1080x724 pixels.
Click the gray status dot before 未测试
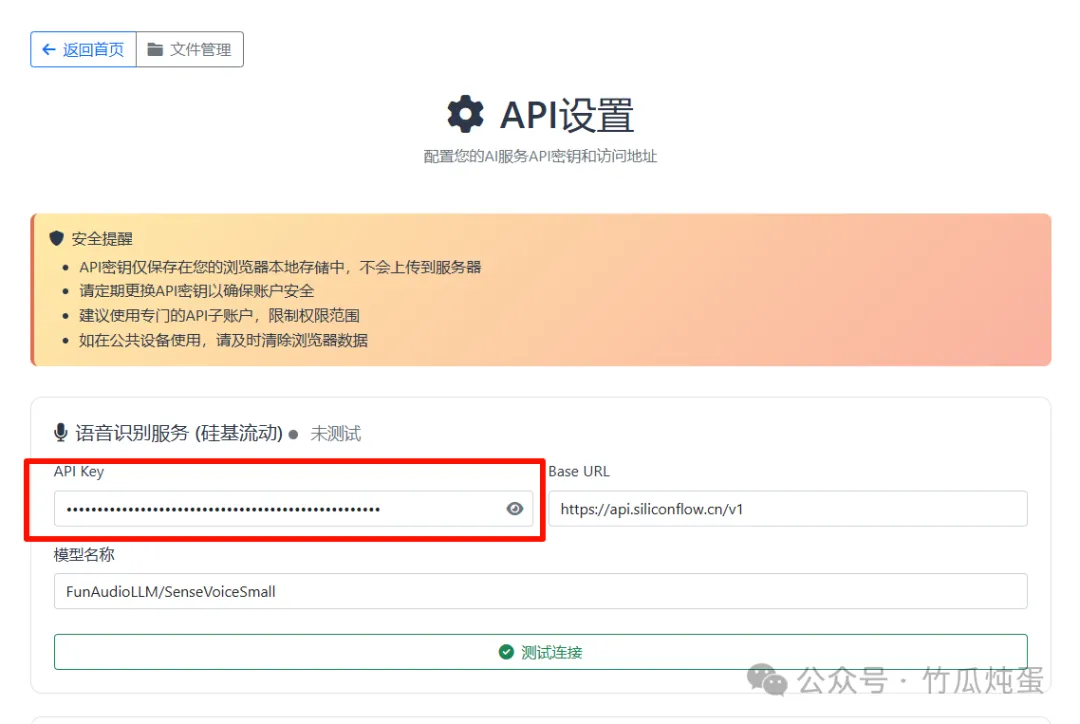pos(293,435)
